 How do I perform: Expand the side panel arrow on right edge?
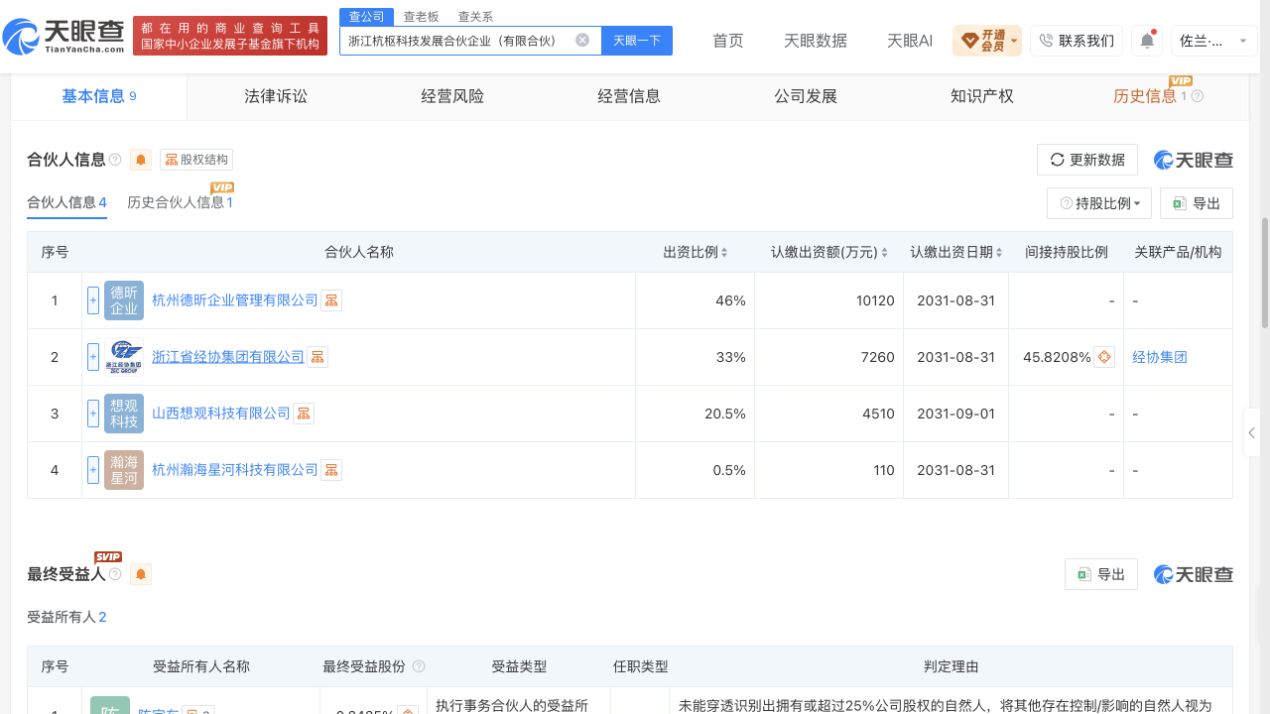click(1251, 434)
